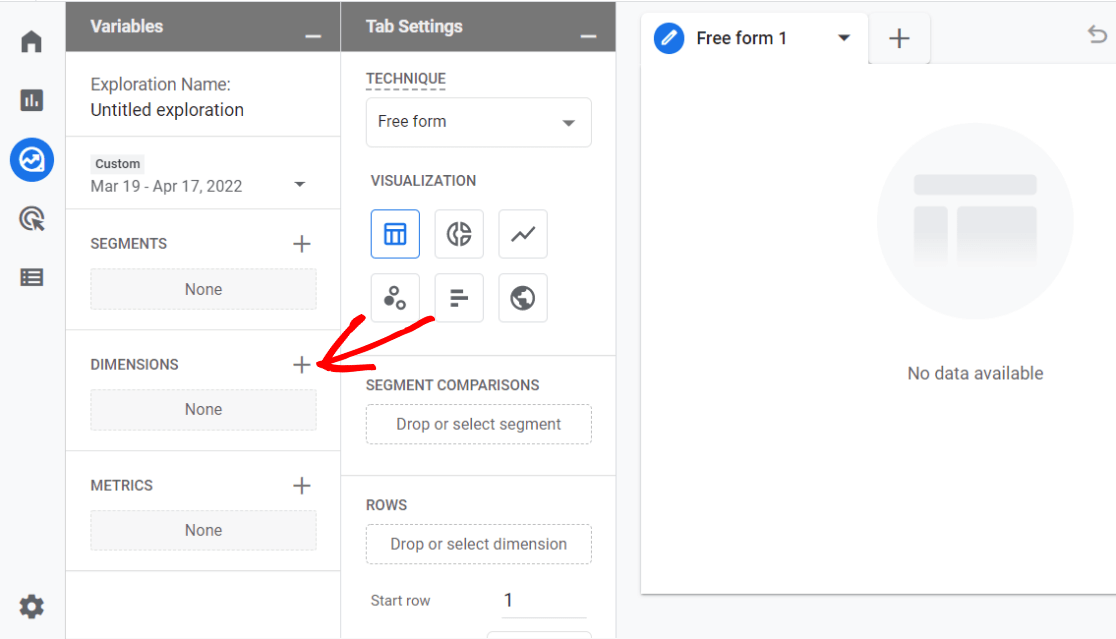The width and height of the screenshot is (1116, 639).
Task: Pick the scatter plot visualization
Action: point(395,297)
